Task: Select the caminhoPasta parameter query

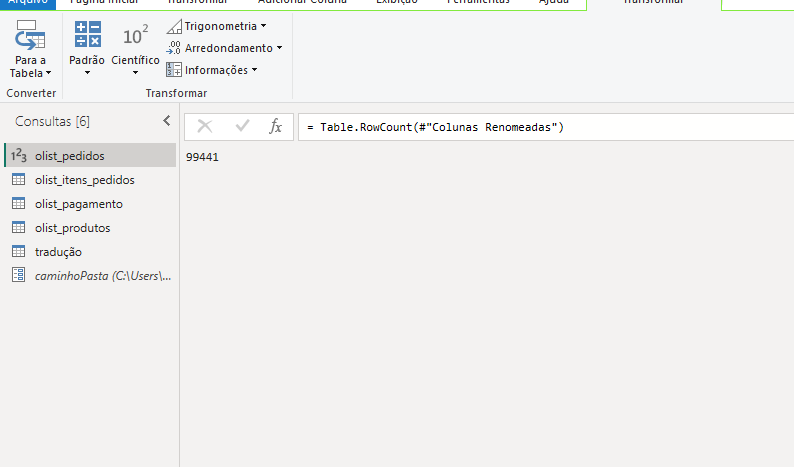Action: (x=90, y=276)
